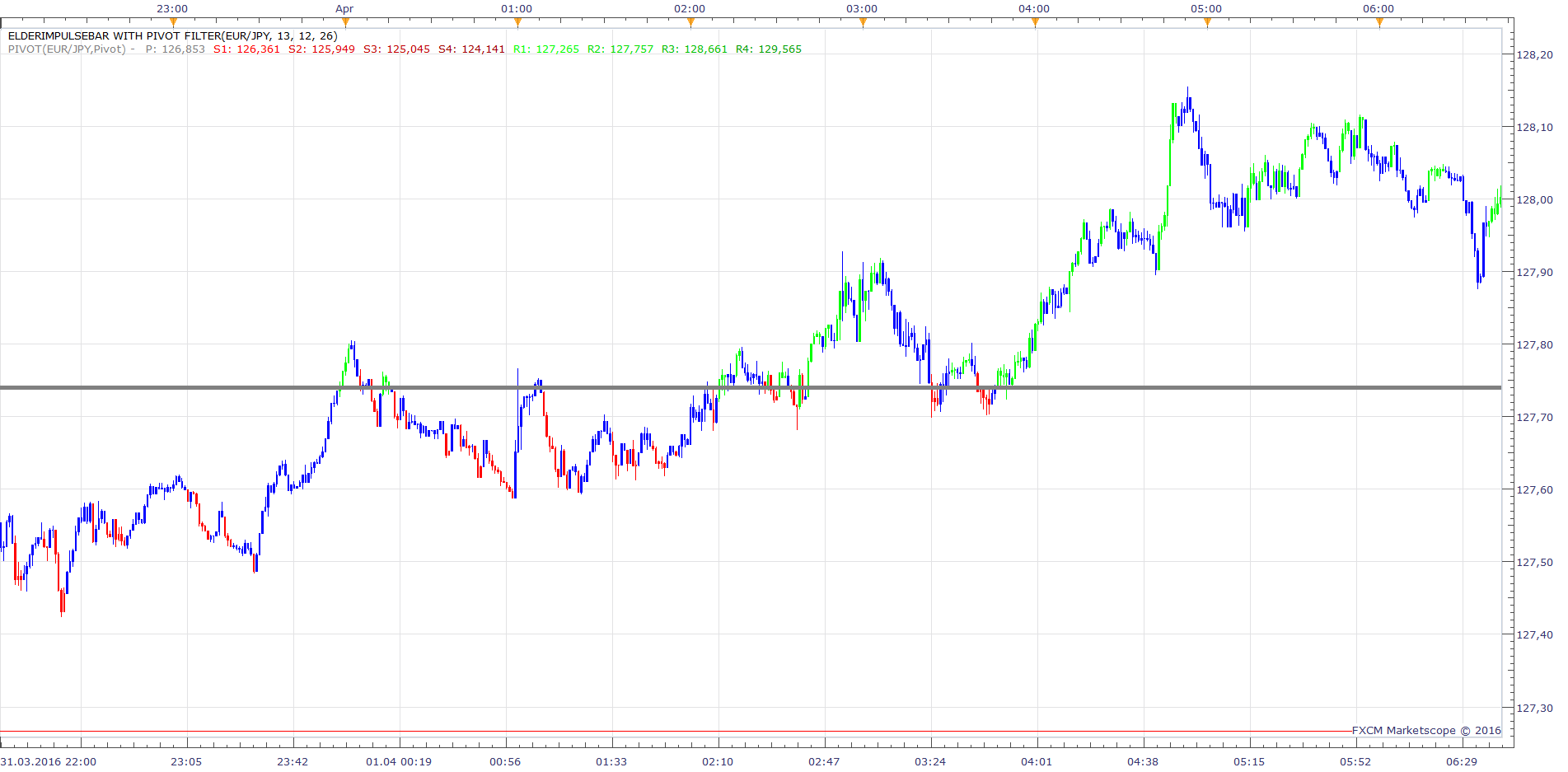Click the 01.04 00:19 time axis label

399,761
